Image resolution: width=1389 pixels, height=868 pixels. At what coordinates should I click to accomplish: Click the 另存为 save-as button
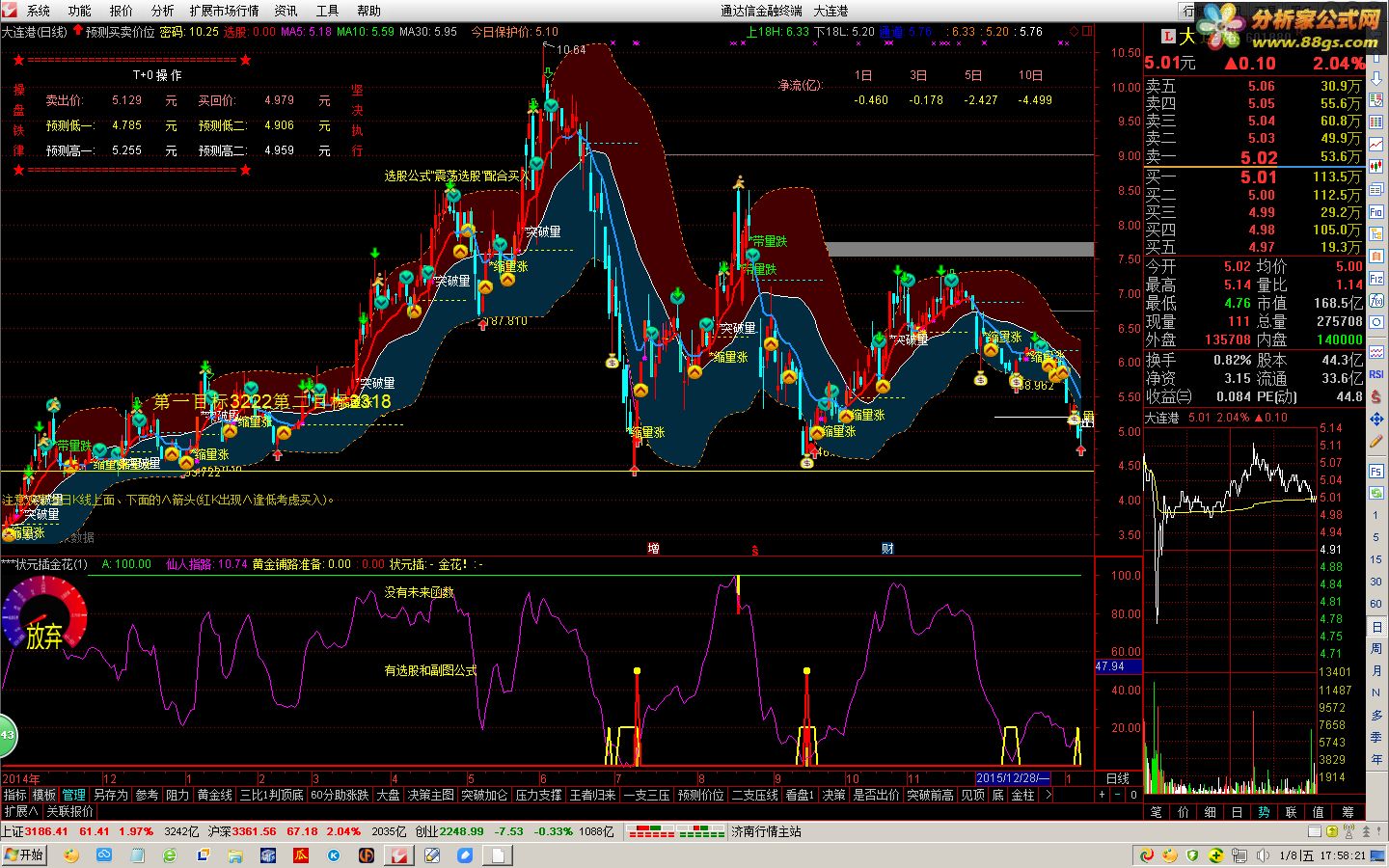click(110, 795)
